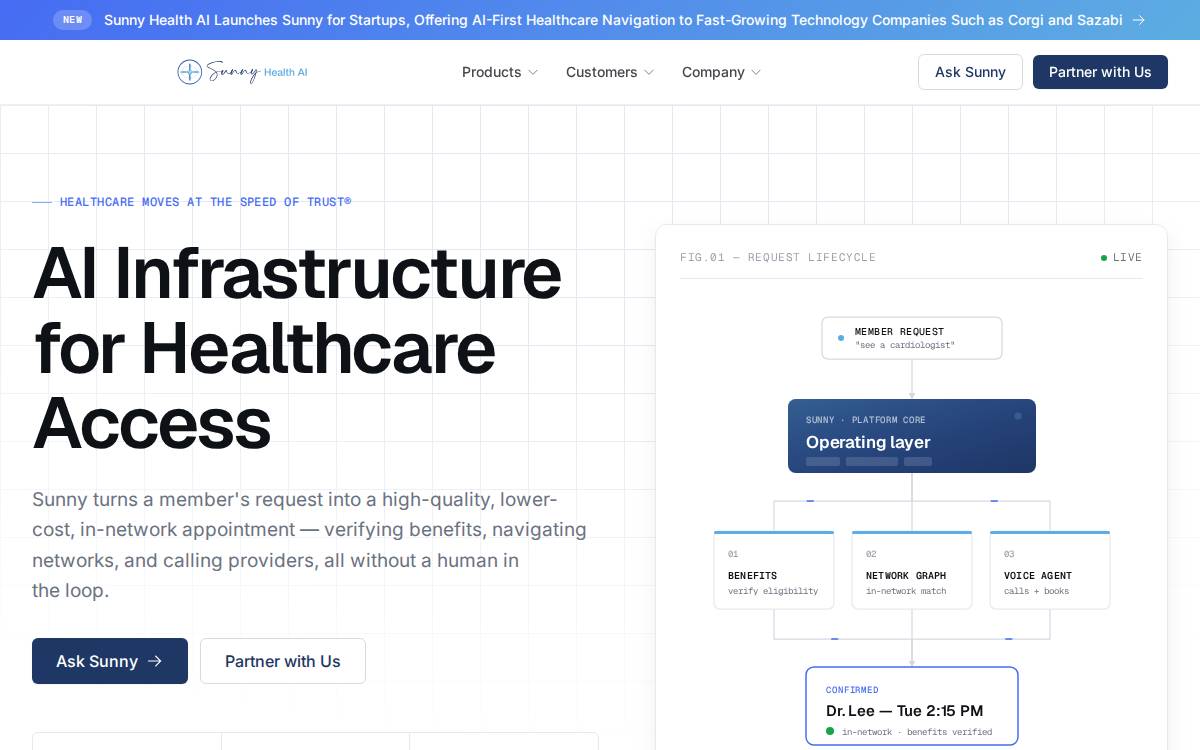Screen dimensions: 1200x750
Task: Click 'in-network · benefits verified' text
Action: pos(917,732)
